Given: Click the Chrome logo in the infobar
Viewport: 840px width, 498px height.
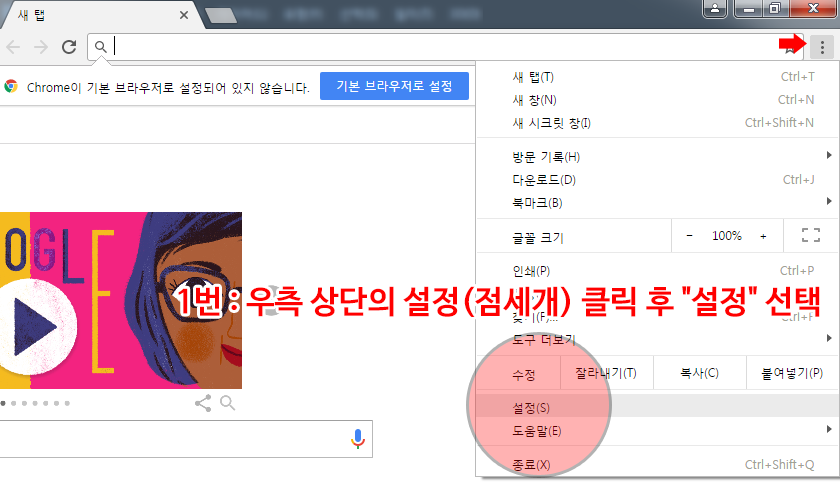Looking at the screenshot, I should click(11, 86).
